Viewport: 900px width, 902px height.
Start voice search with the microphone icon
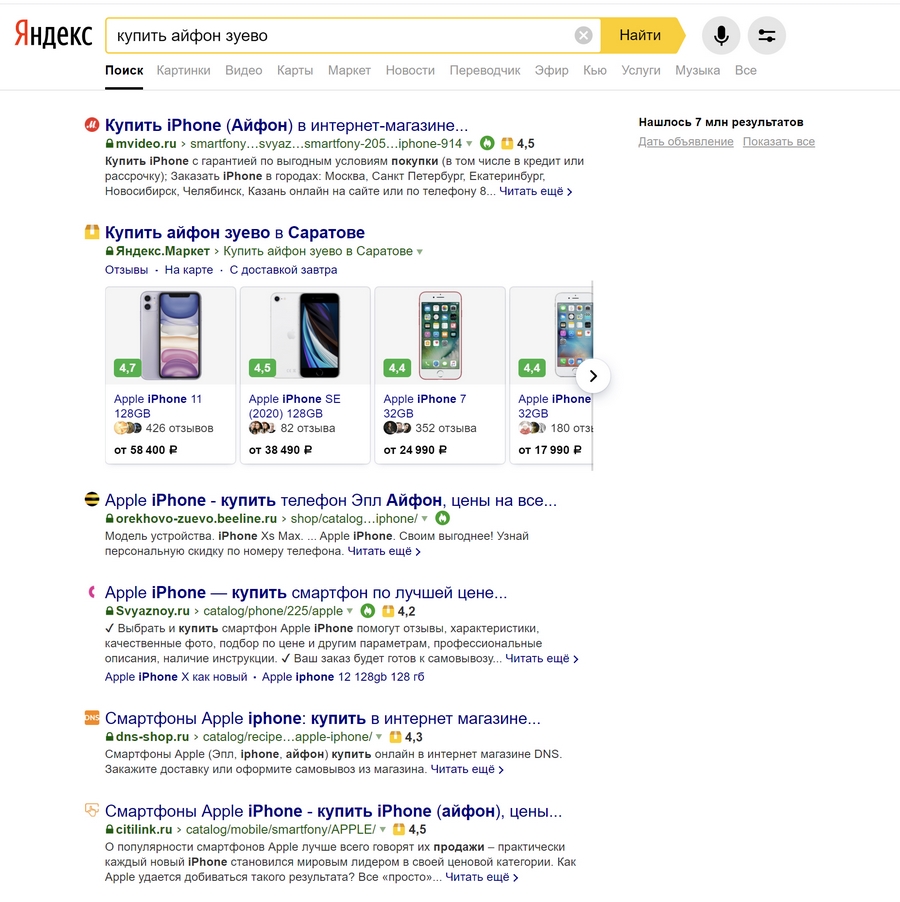721,35
